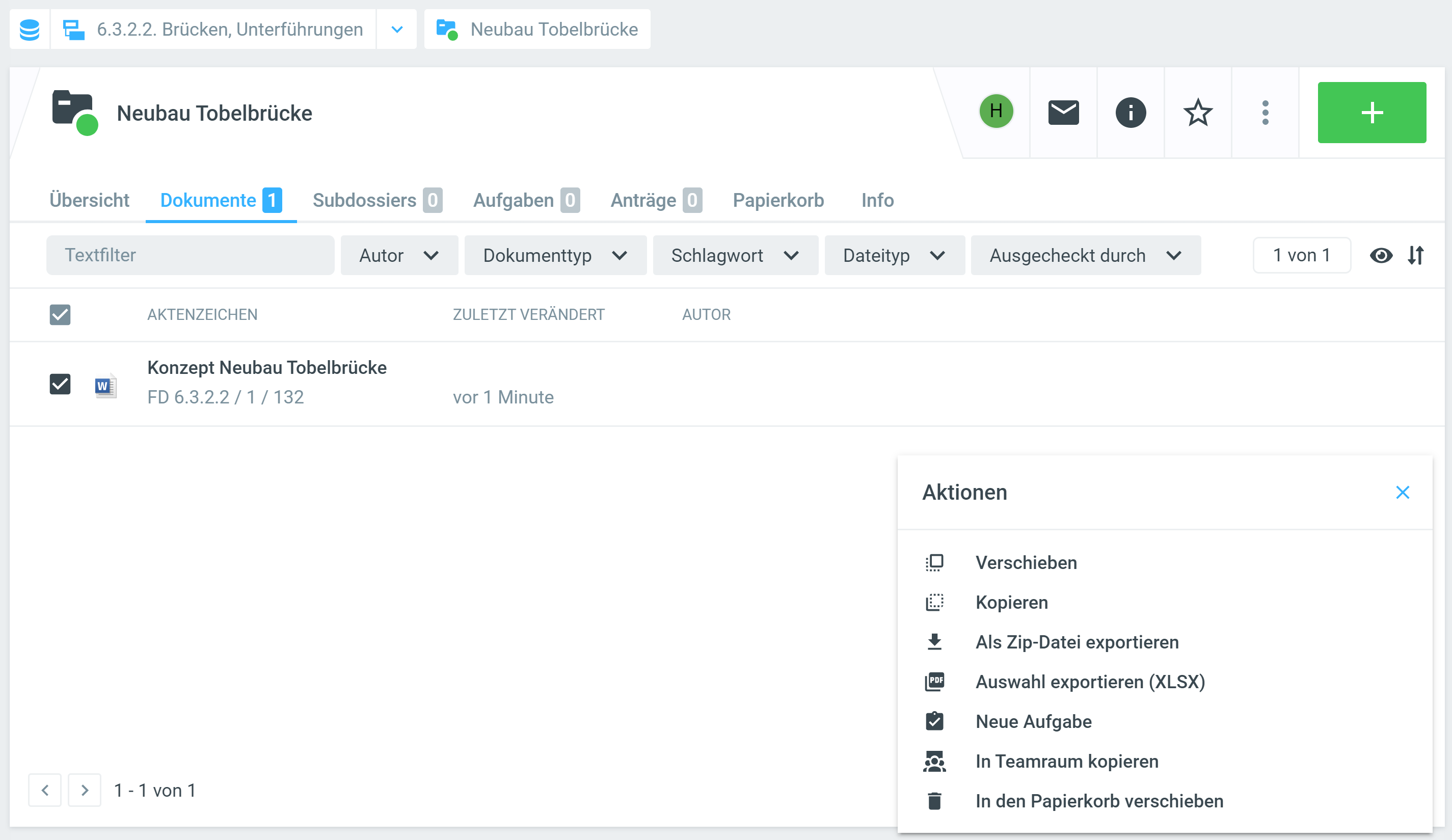Open Konzept Neubau Tobelbrücke document link

(267, 368)
